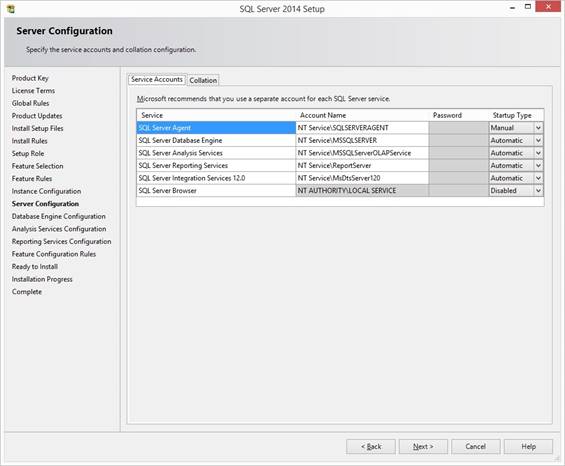Select the SQL Server Analysis Services row
565x466 pixels.
(216, 153)
